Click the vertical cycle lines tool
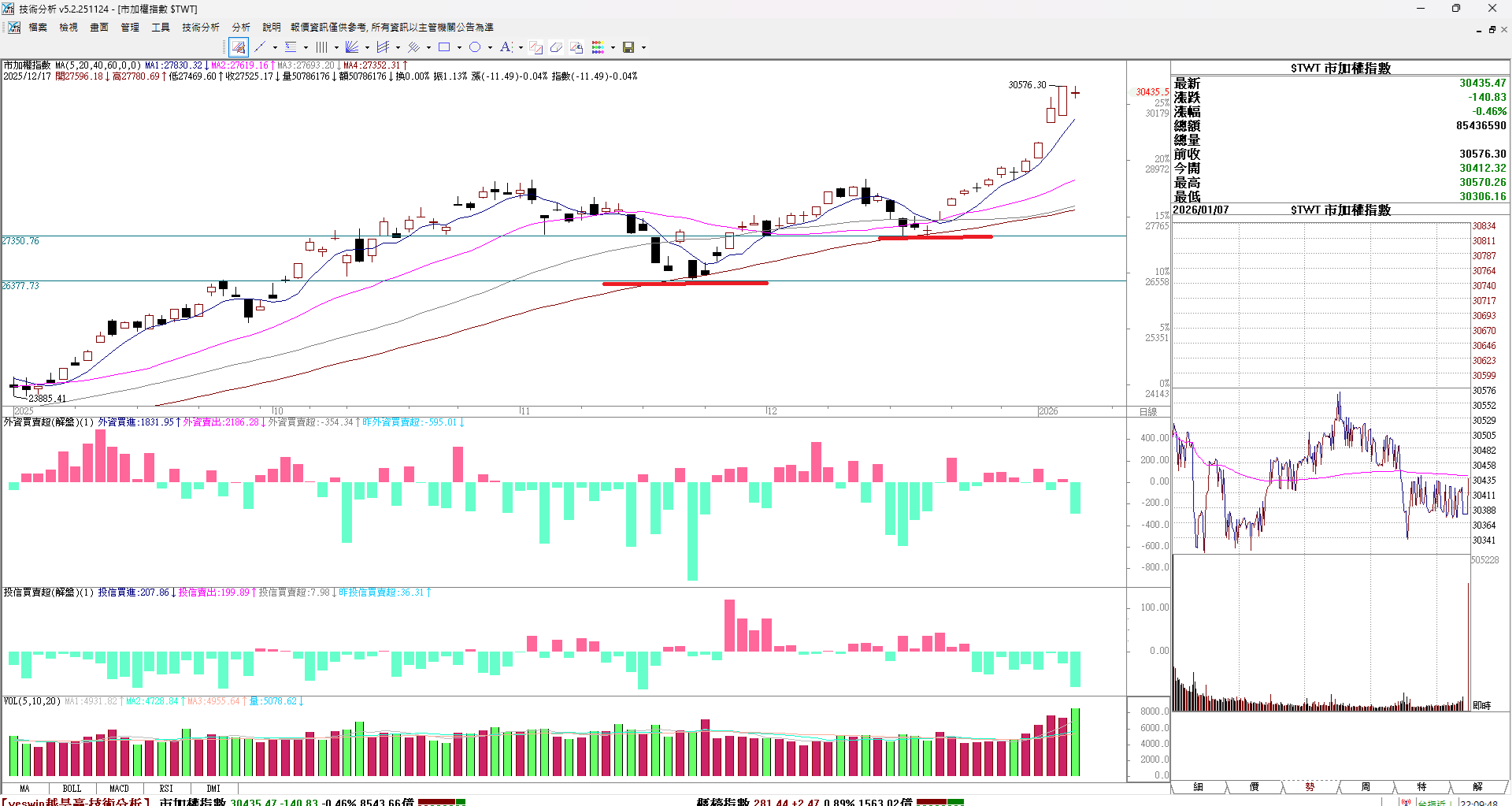Screen dimensions: 1512x806 click(321, 47)
